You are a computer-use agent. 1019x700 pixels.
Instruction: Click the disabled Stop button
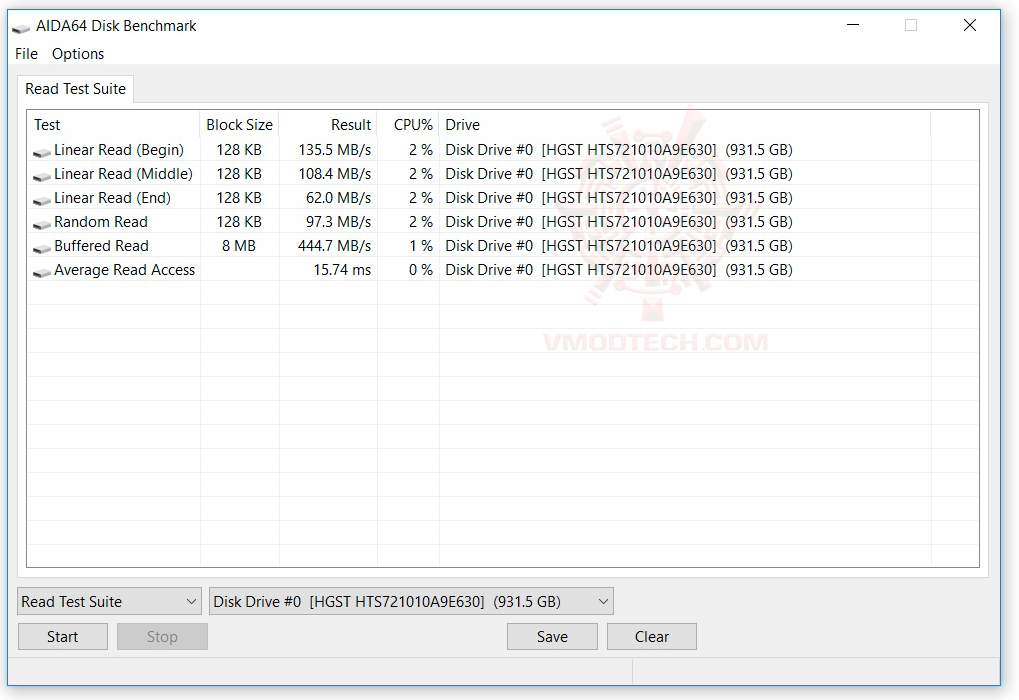point(162,636)
